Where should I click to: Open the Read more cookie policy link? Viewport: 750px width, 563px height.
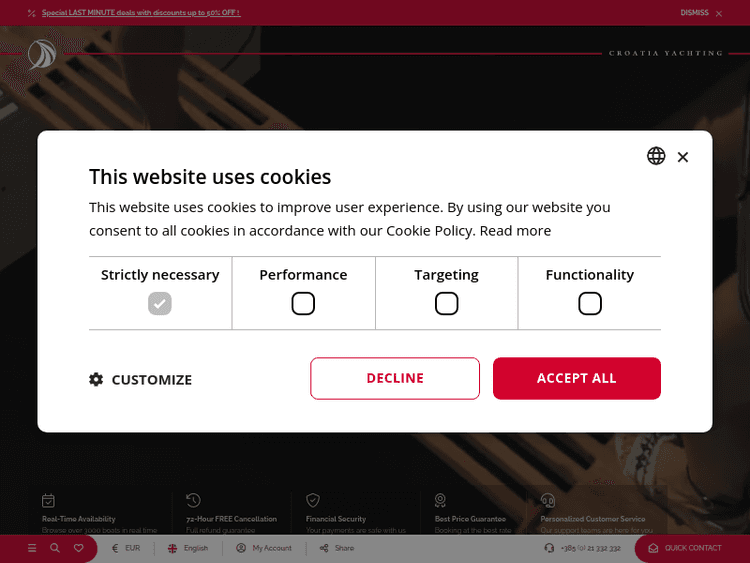(515, 230)
